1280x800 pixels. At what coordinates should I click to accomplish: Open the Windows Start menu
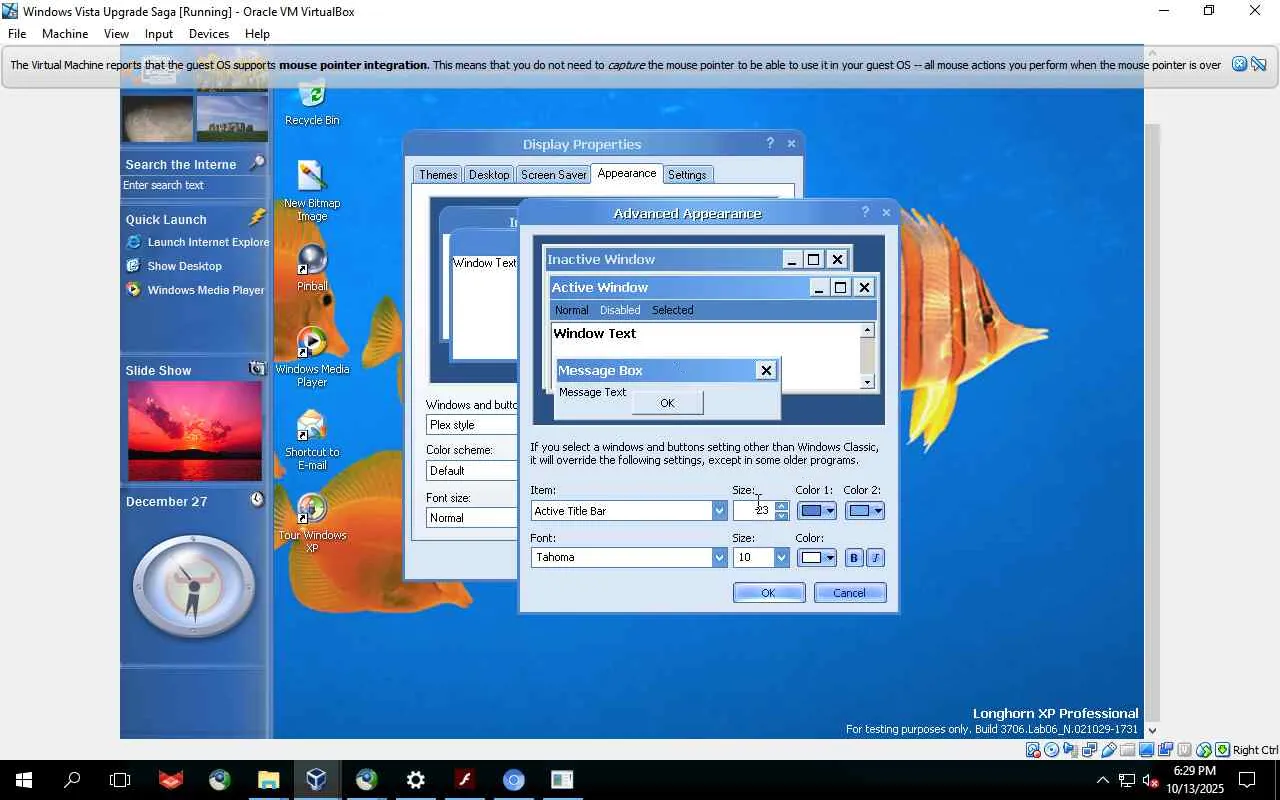(x=24, y=780)
